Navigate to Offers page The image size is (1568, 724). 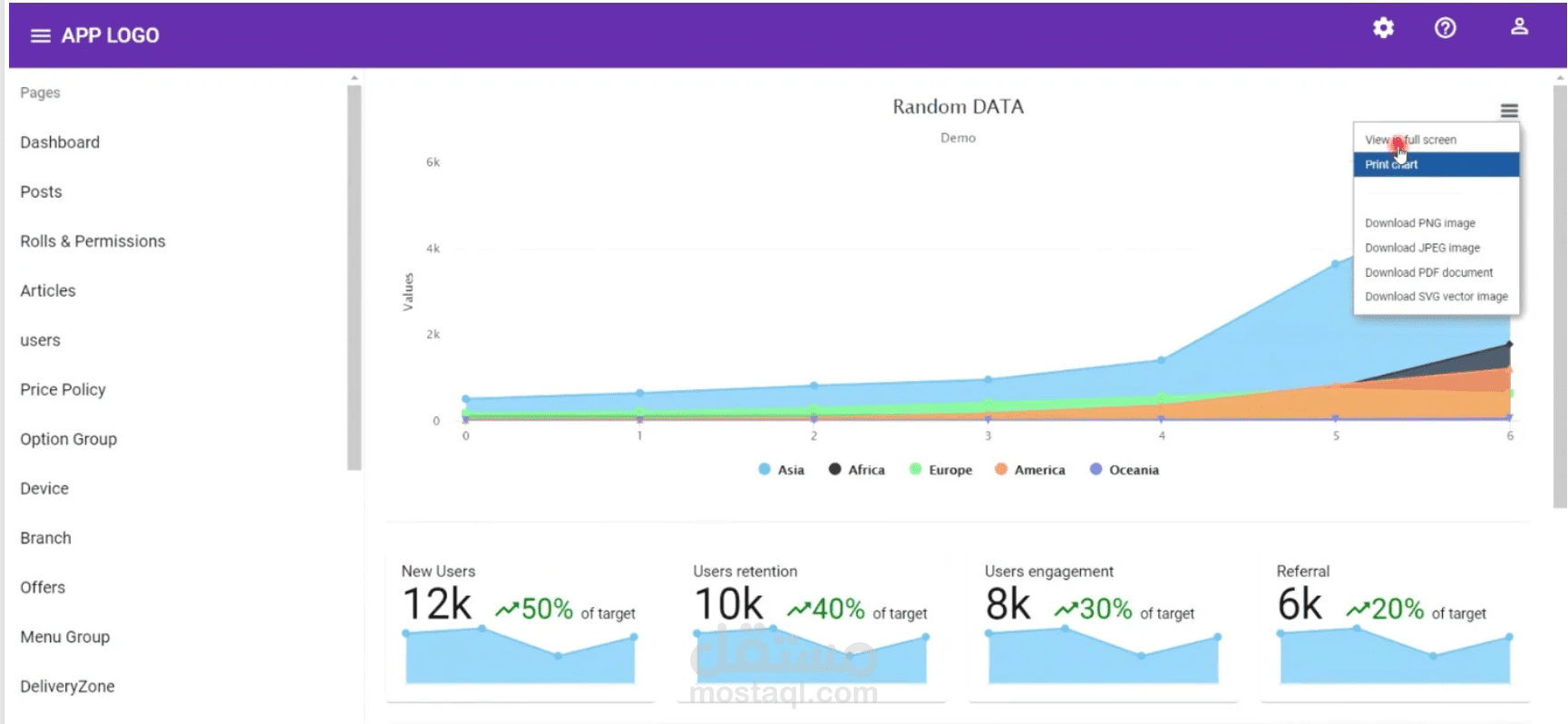(x=43, y=587)
